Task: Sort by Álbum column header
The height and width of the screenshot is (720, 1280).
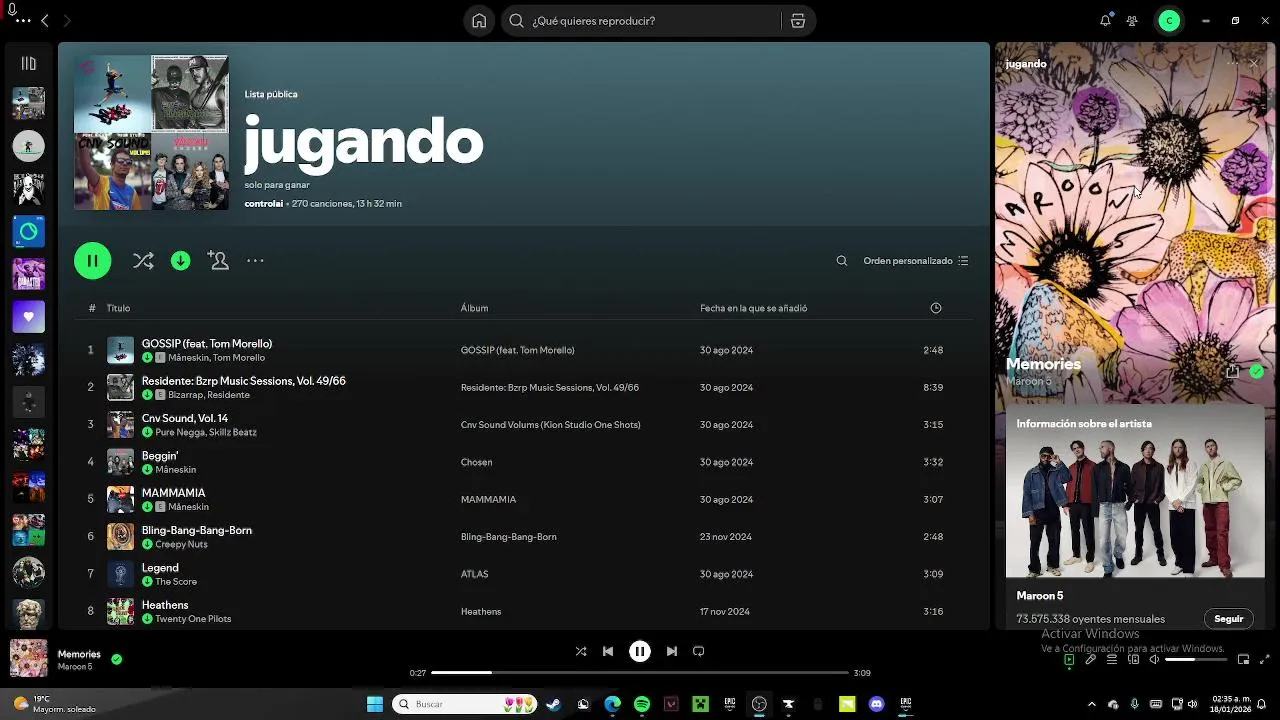Action: 474,308
